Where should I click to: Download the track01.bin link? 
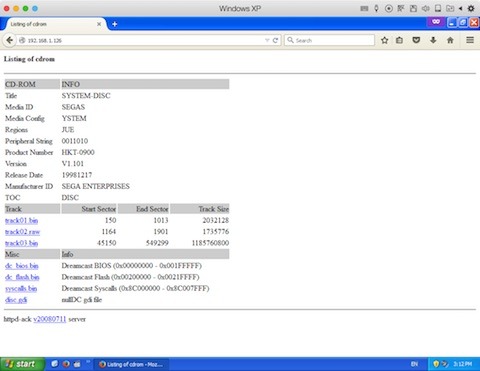[21, 220]
